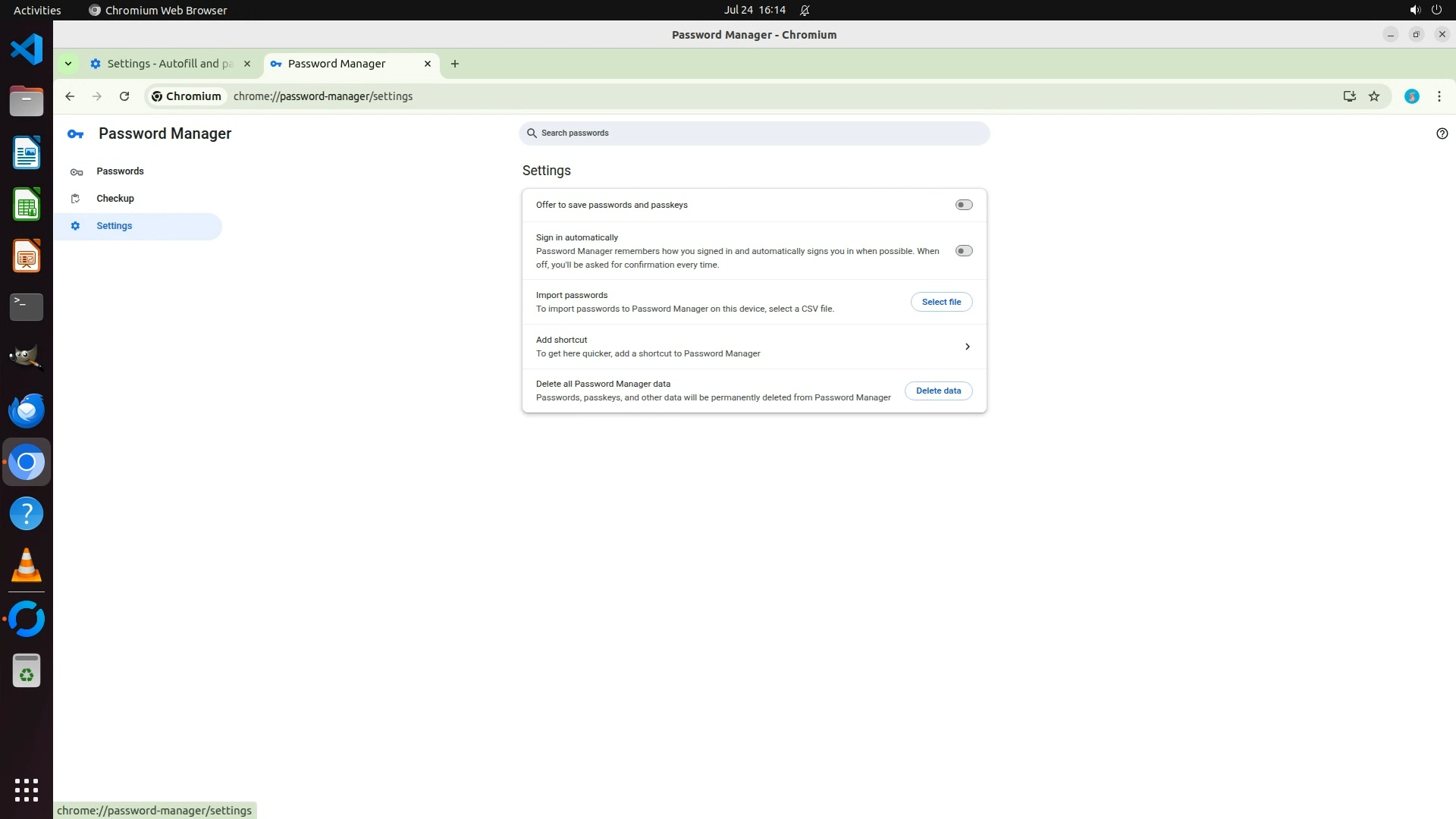Open the Chromium three-dot menu
The width and height of the screenshot is (1456, 819).
coord(1439,96)
